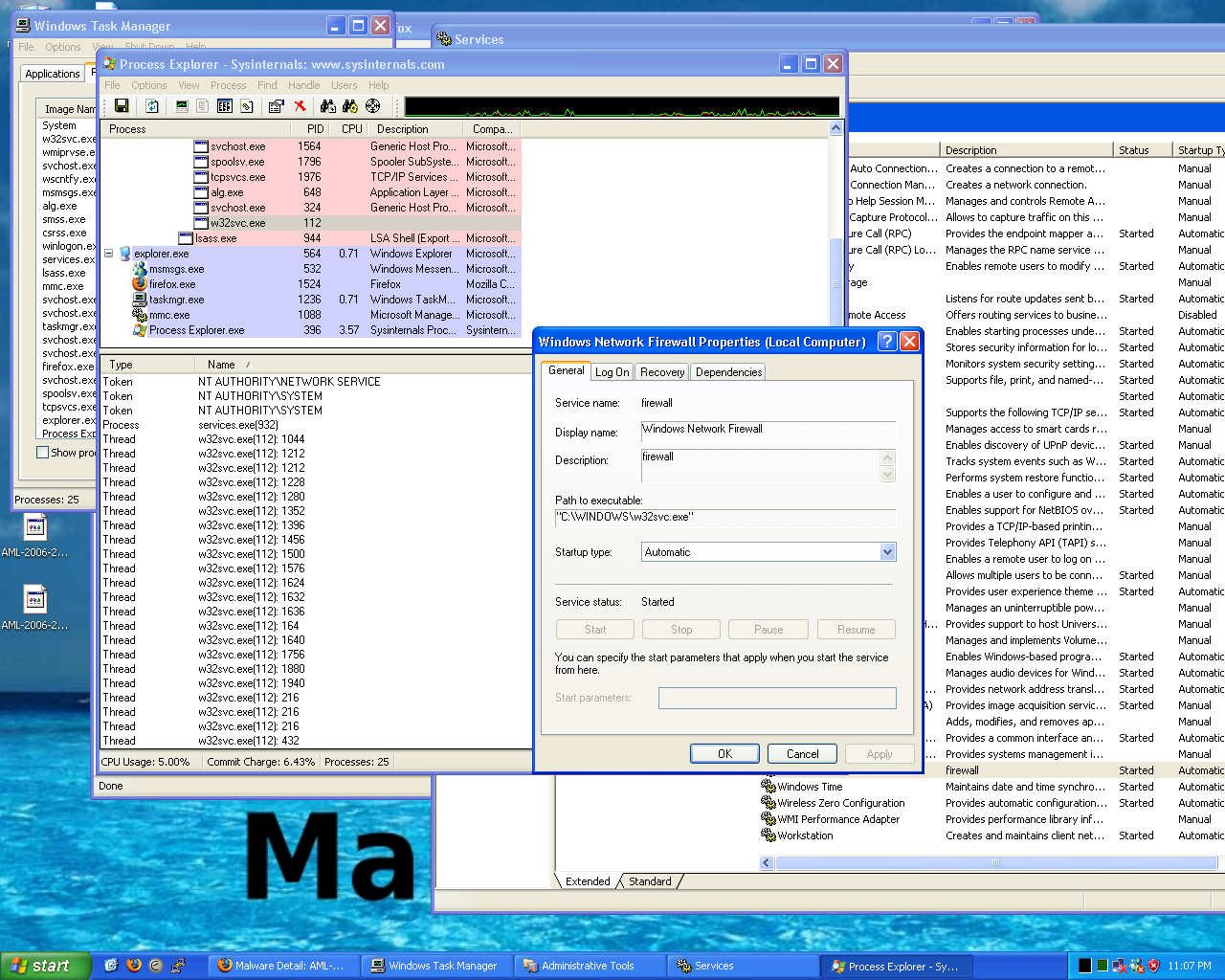Click OK in Firewall Properties dialog
The width and height of the screenshot is (1225, 980).
pos(724,754)
